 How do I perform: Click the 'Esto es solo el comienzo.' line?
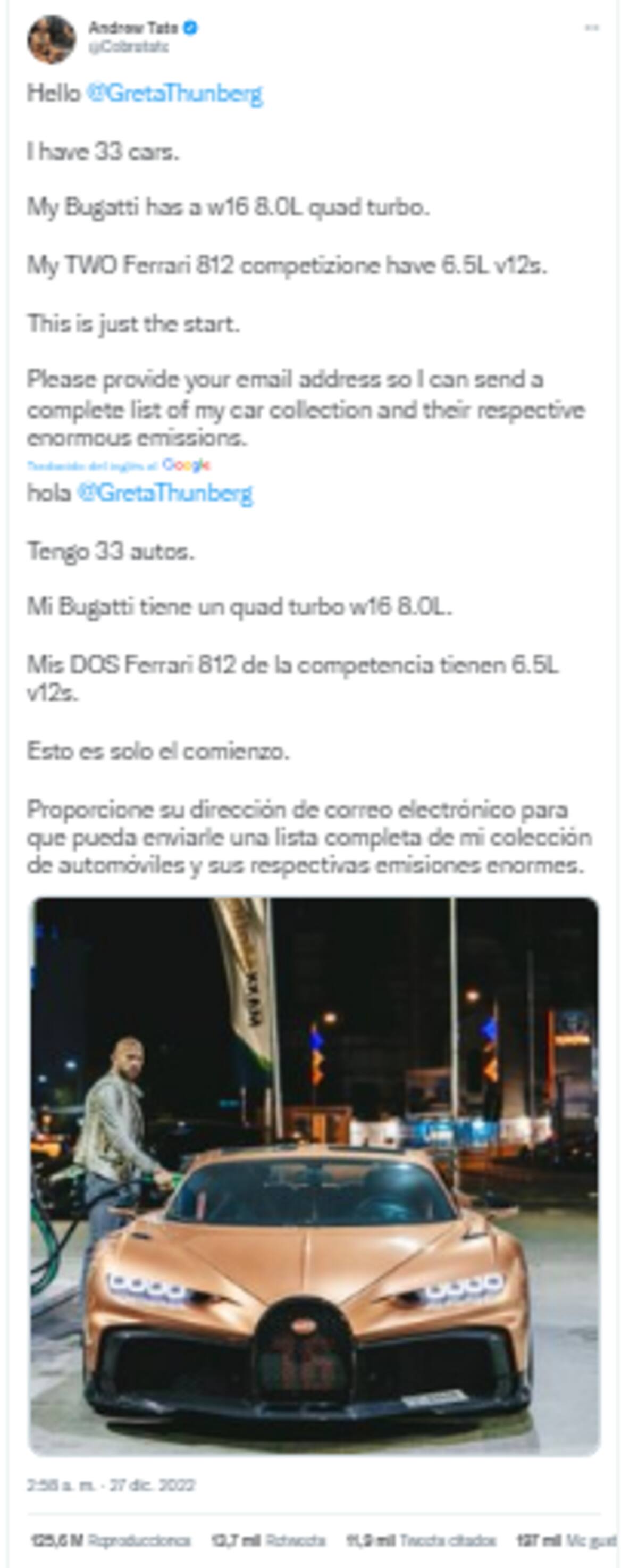(158, 751)
